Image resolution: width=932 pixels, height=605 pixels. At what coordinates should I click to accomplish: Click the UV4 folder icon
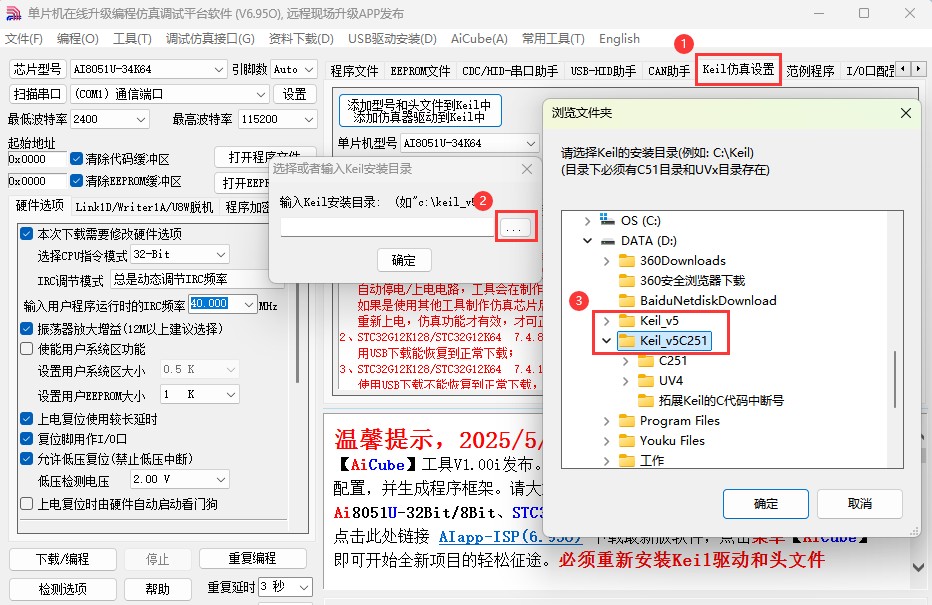click(646, 380)
